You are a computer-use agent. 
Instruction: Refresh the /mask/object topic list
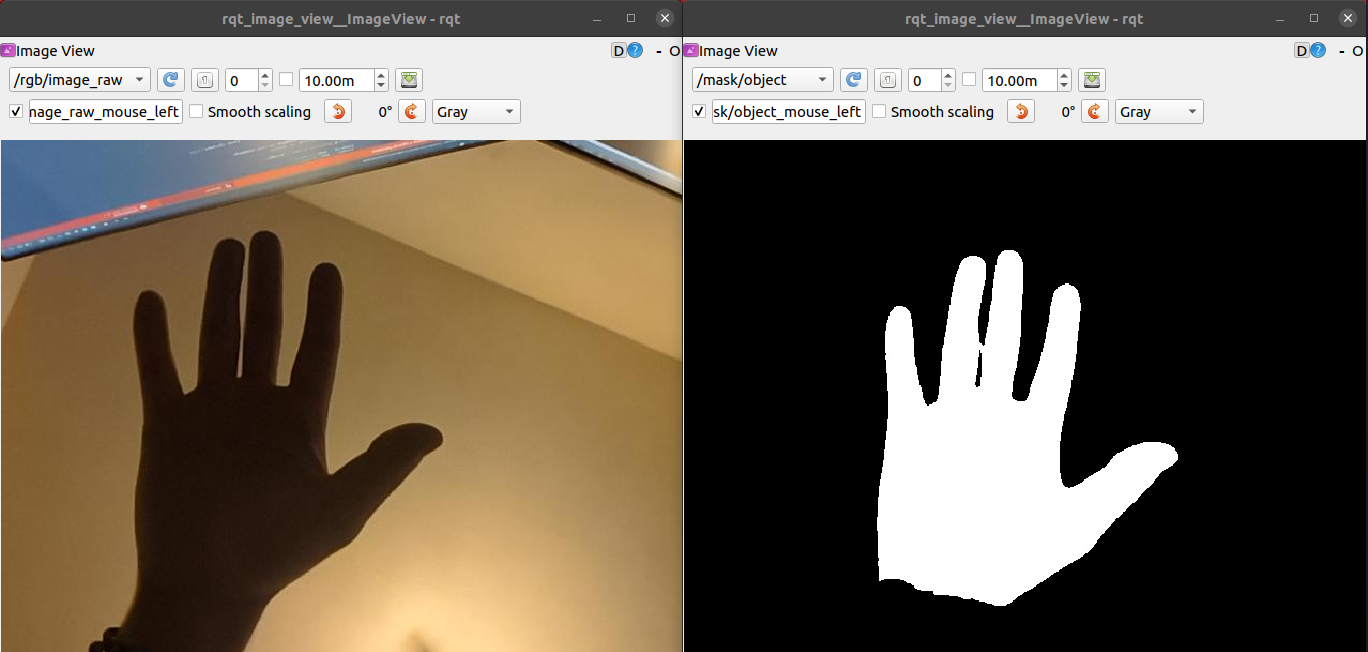pyautogui.click(x=853, y=80)
